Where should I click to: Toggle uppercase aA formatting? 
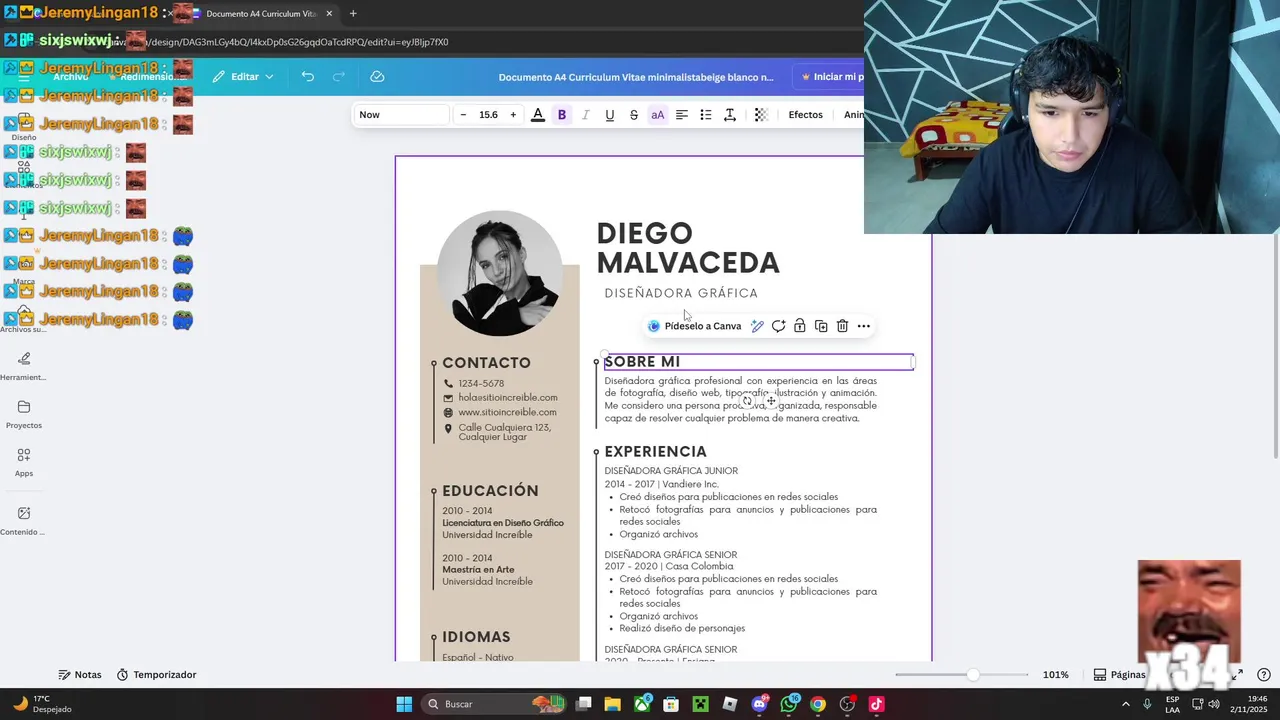point(658,115)
